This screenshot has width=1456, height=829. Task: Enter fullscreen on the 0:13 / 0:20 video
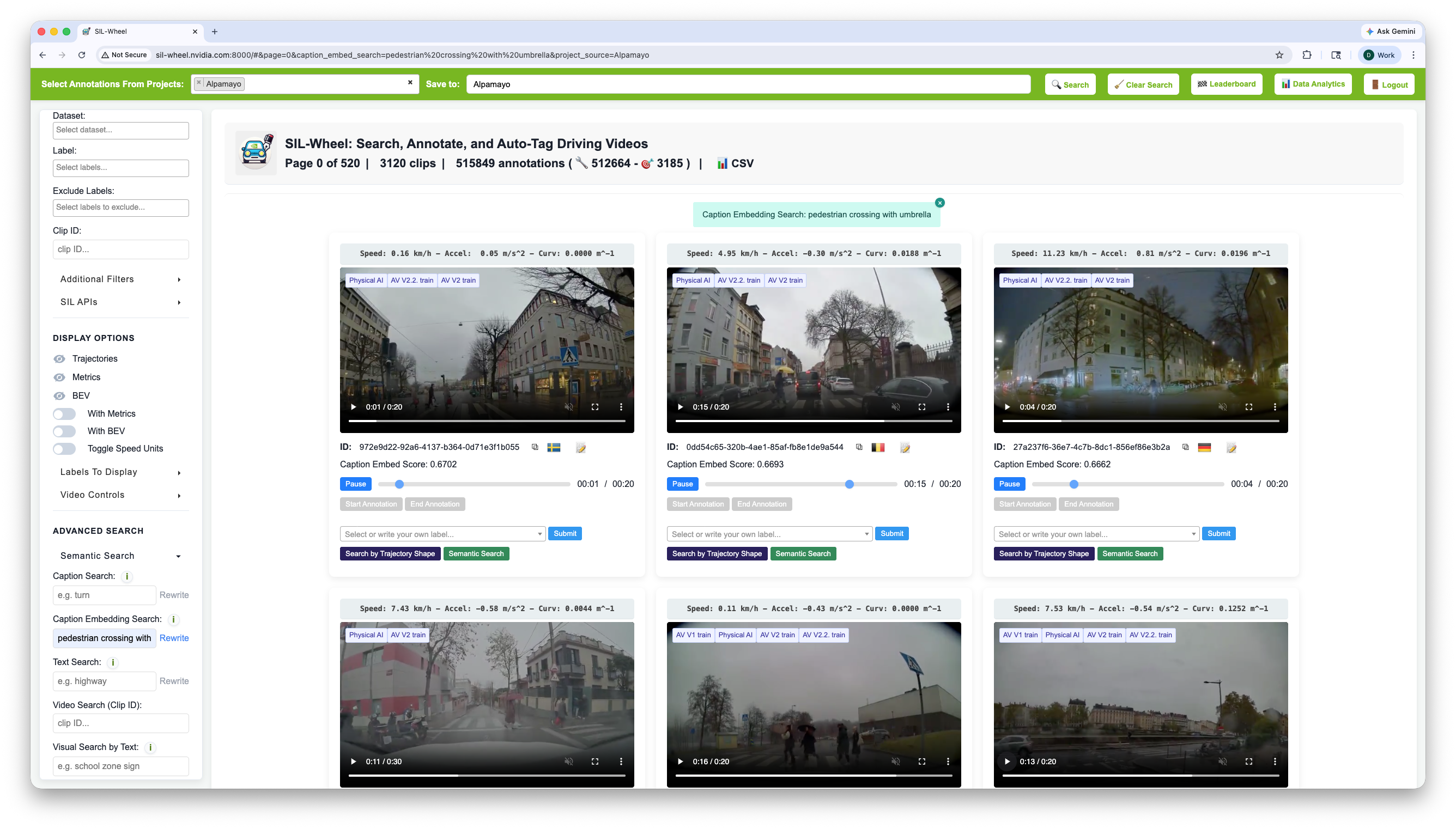point(1248,762)
